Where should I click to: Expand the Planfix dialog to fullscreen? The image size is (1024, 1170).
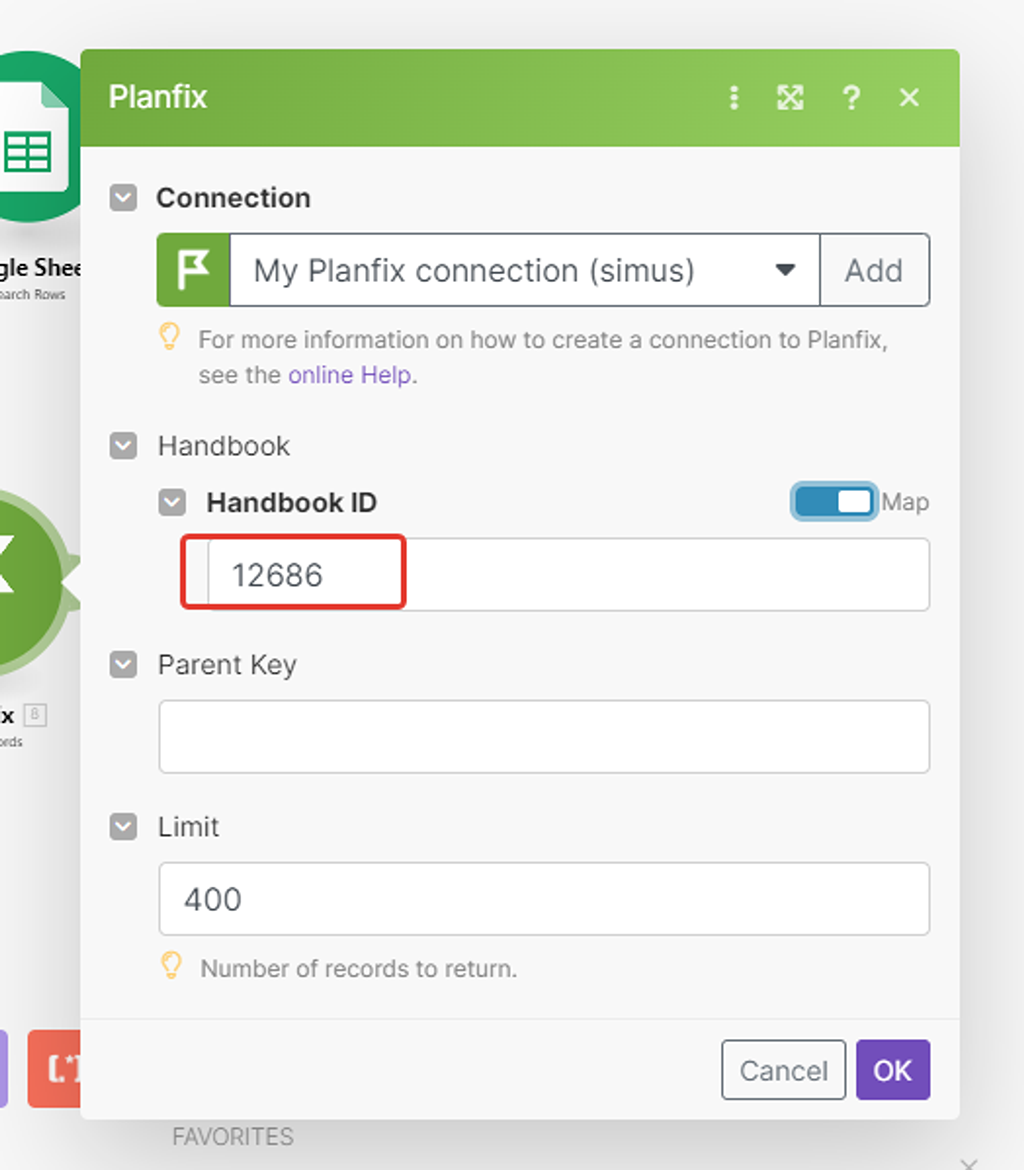point(790,98)
